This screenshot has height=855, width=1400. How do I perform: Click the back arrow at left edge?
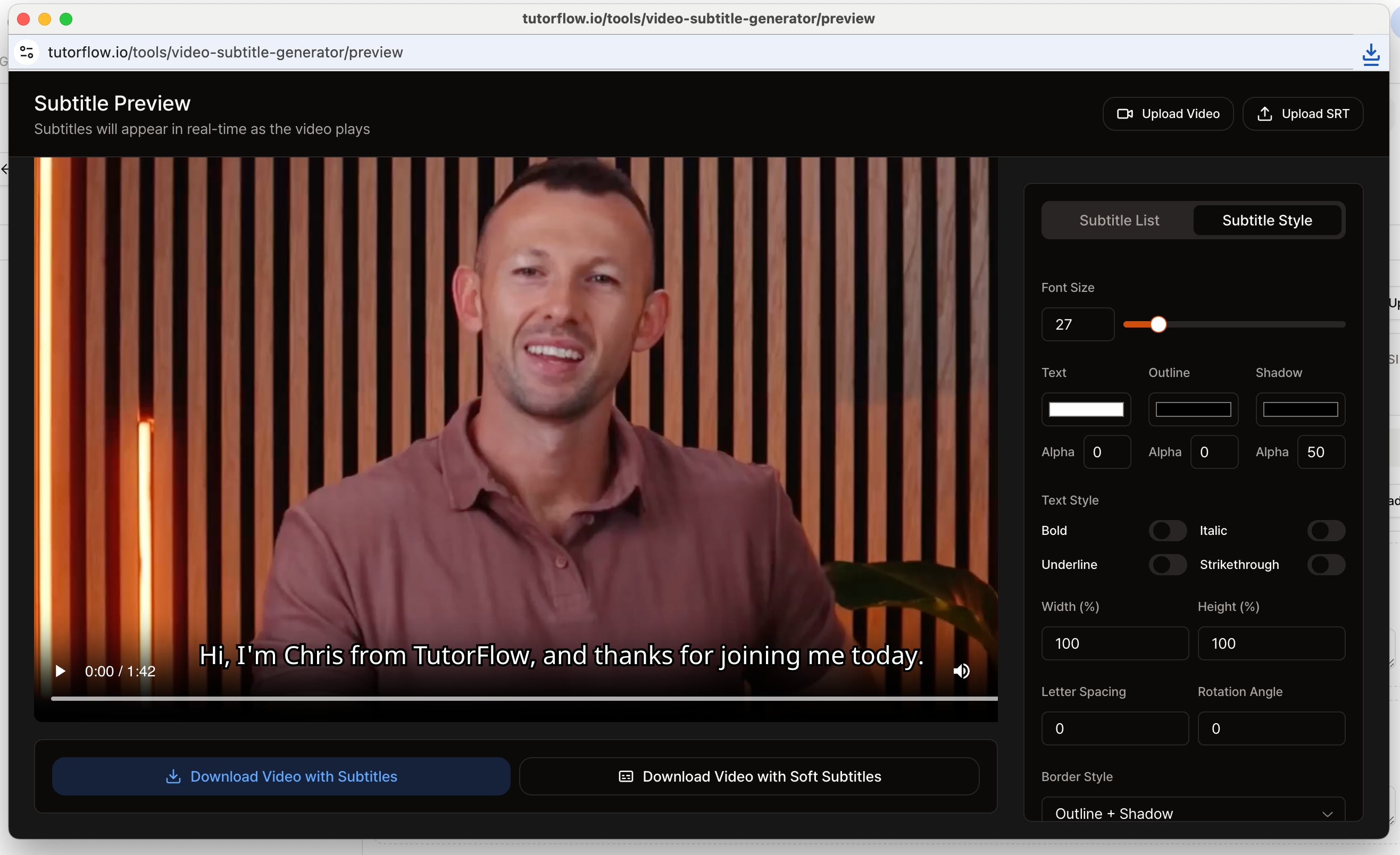click(x=5, y=169)
